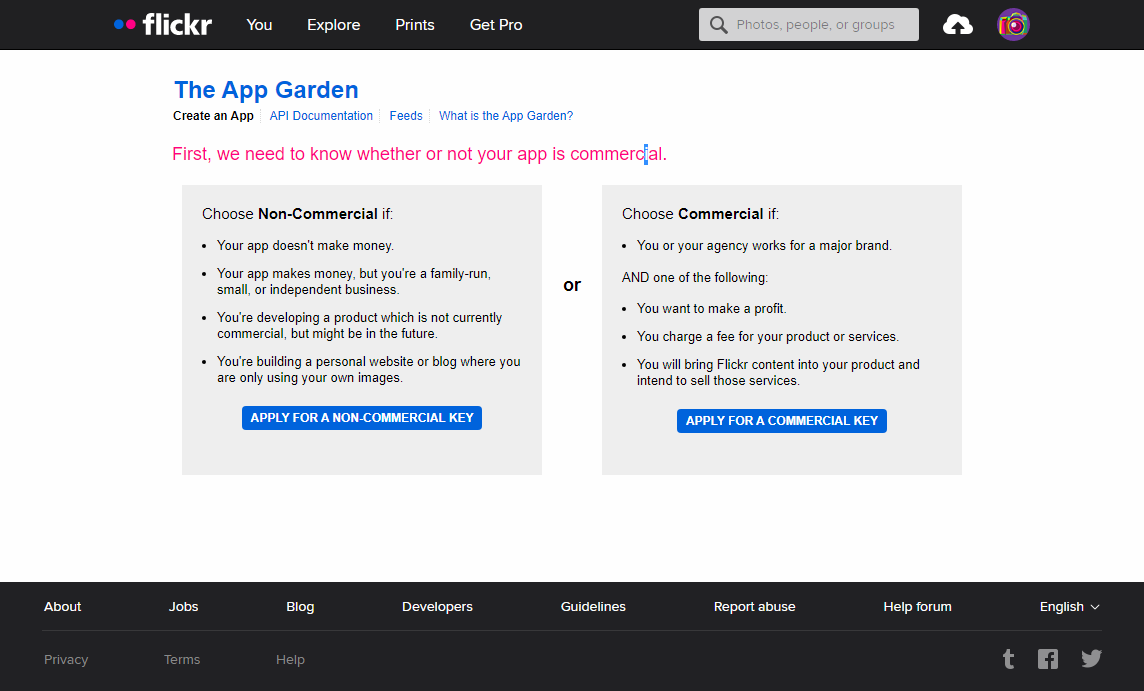Click the text "Your app doesn't make money."

(x=305, y=246)
